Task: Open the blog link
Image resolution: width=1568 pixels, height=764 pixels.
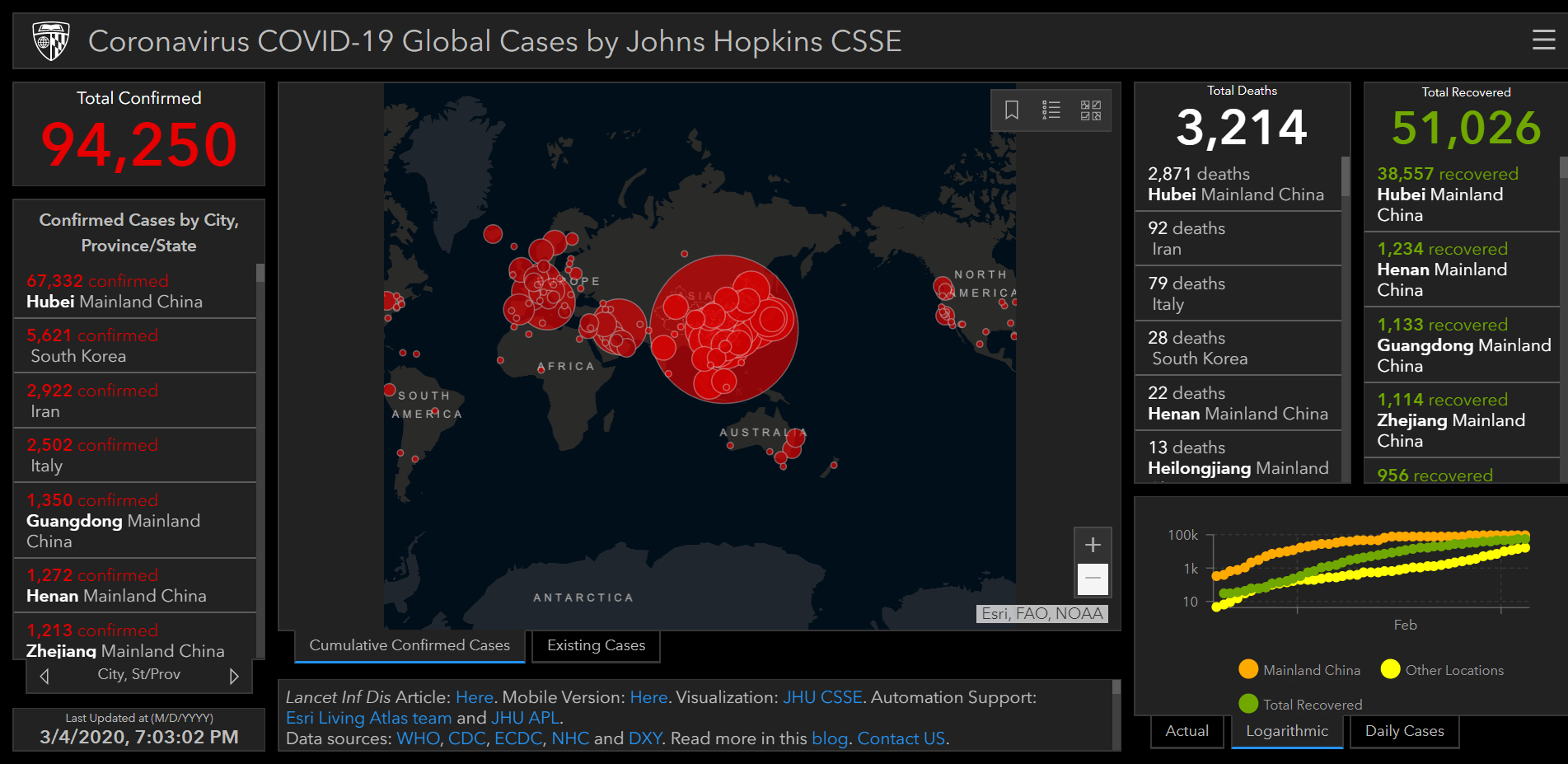Action: pos(829,738)
